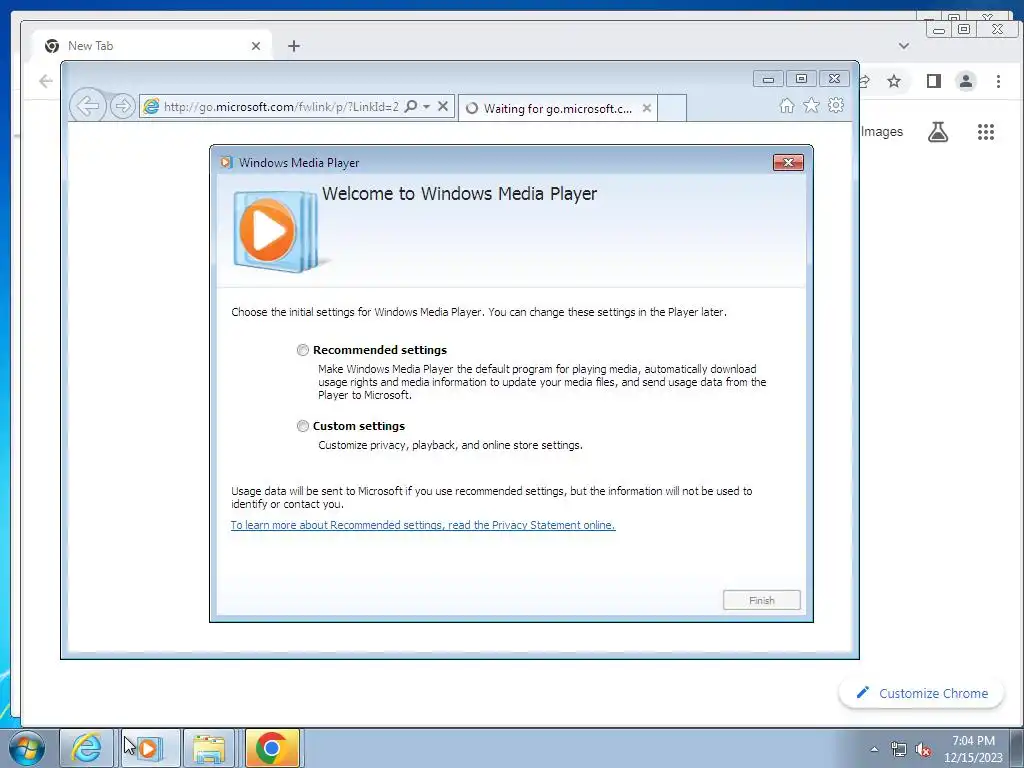Add a new tab in Chrome
1024x768 pixels.
tap(294, 46)
